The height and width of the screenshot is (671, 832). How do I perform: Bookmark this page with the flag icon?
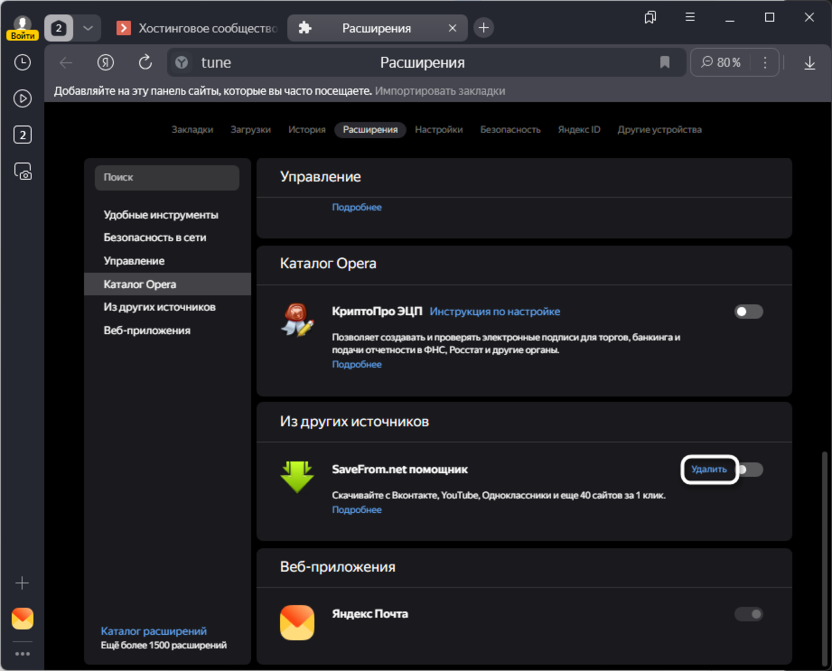click(x=664, y=63)
